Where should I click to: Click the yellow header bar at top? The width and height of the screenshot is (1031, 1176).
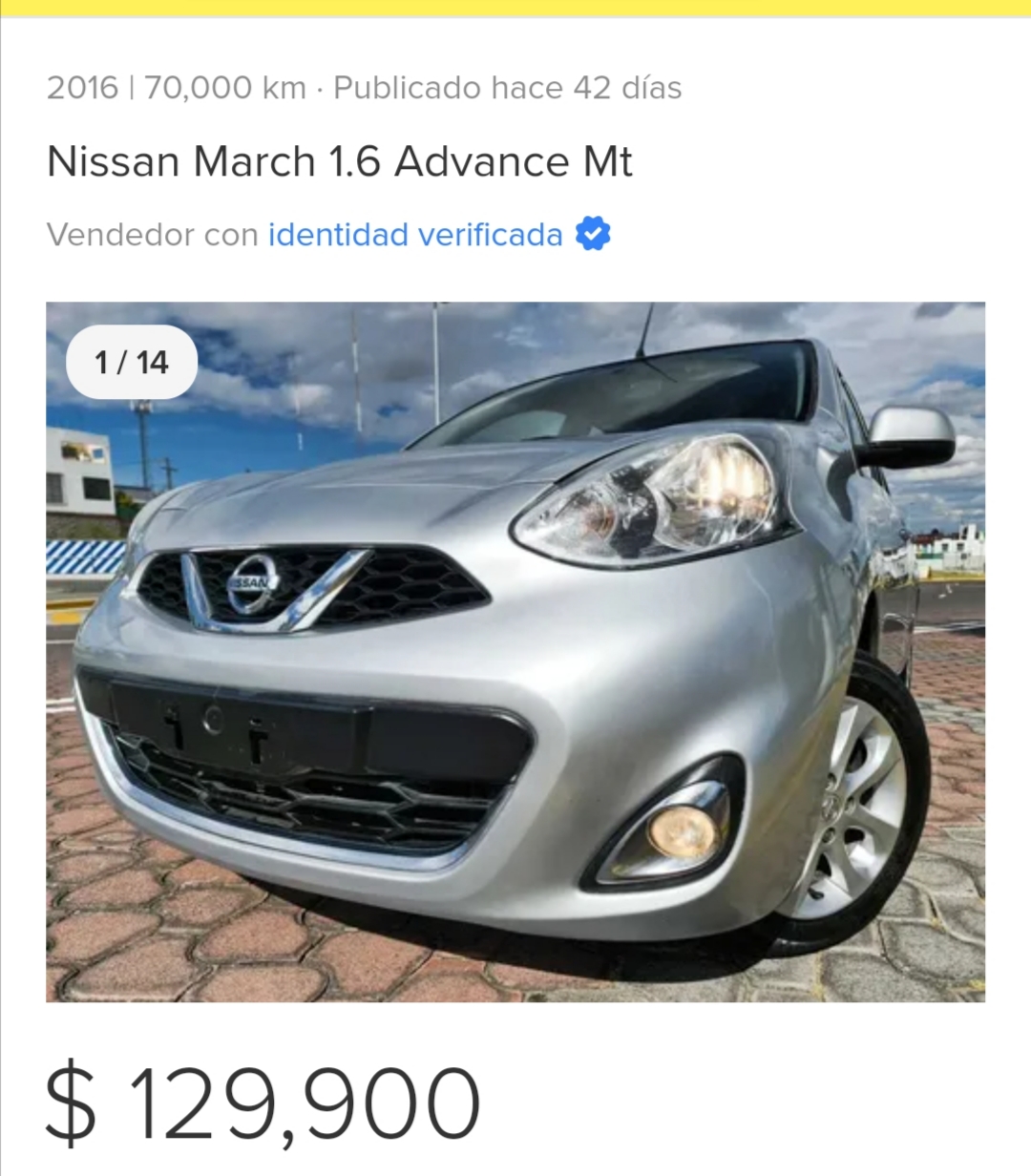(515, 8)
